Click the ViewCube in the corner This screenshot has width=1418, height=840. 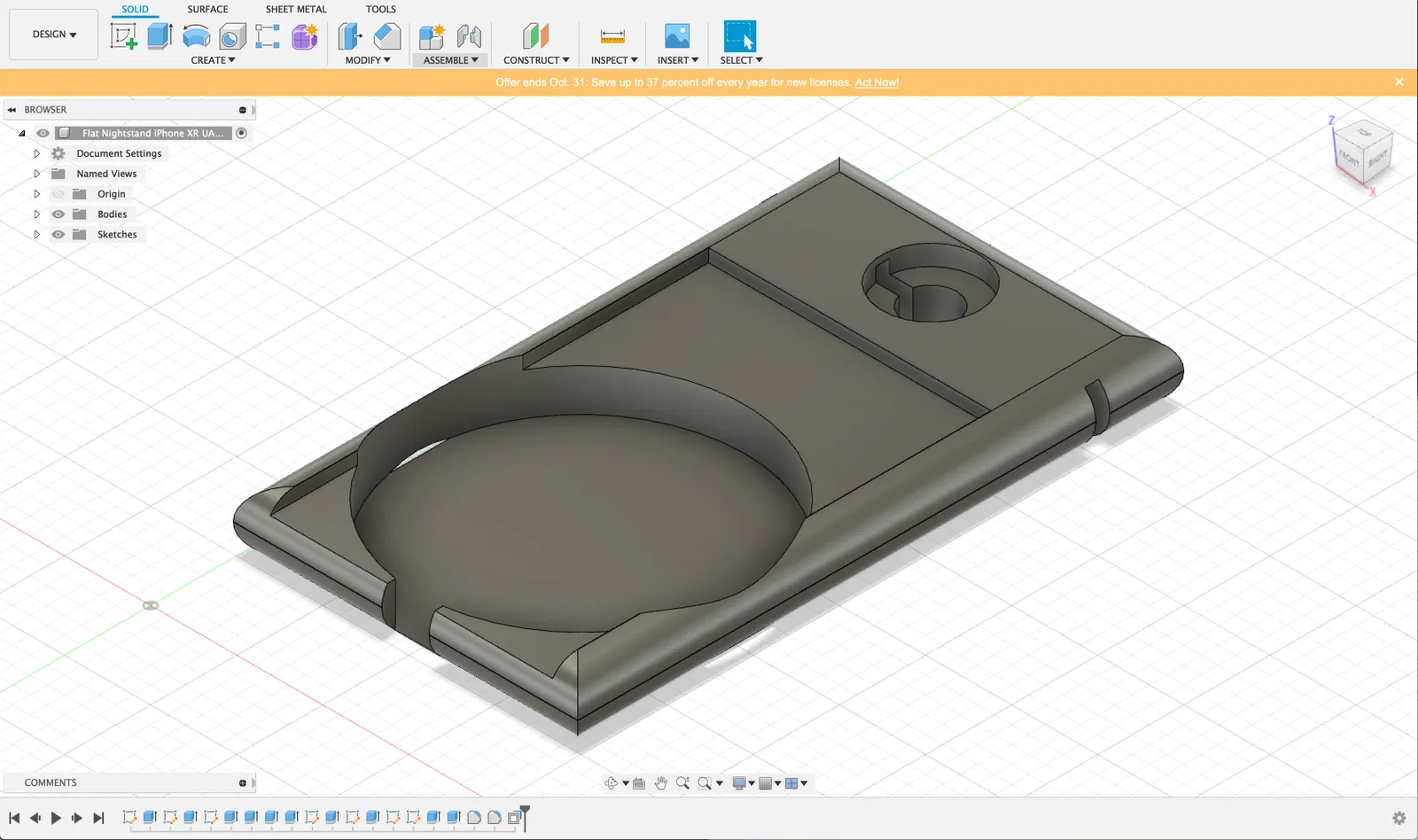[x=1363, y=151]
